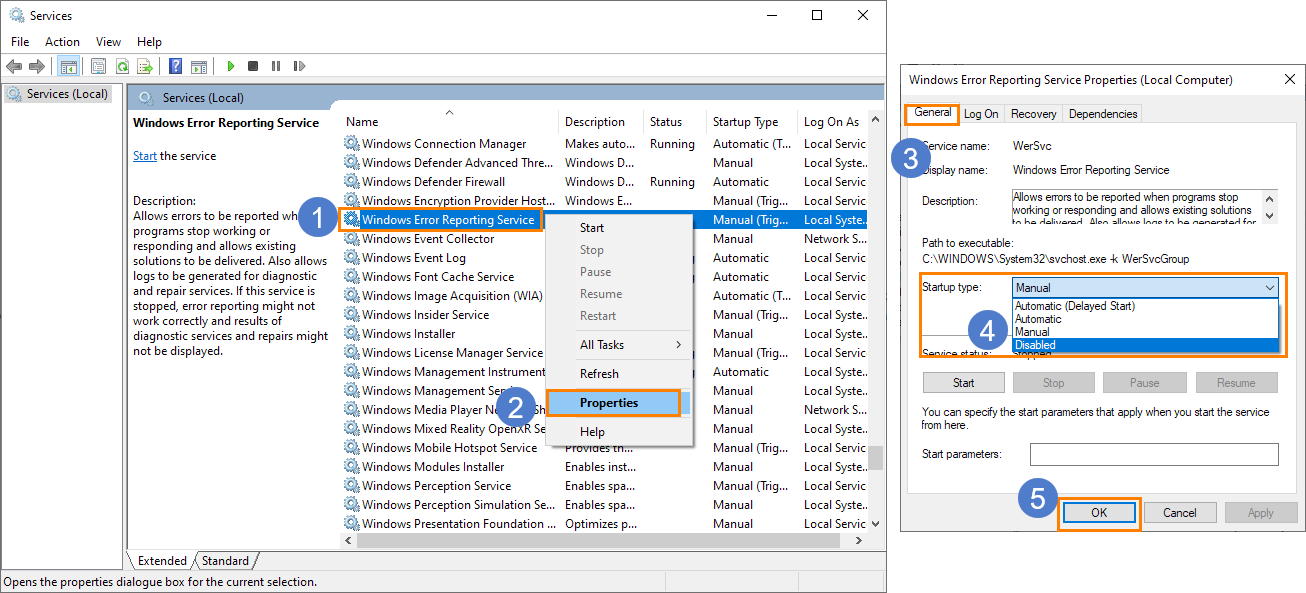Choose Start in the context menu
This screenshot has height=593, width=1306.
coord(618,228)
